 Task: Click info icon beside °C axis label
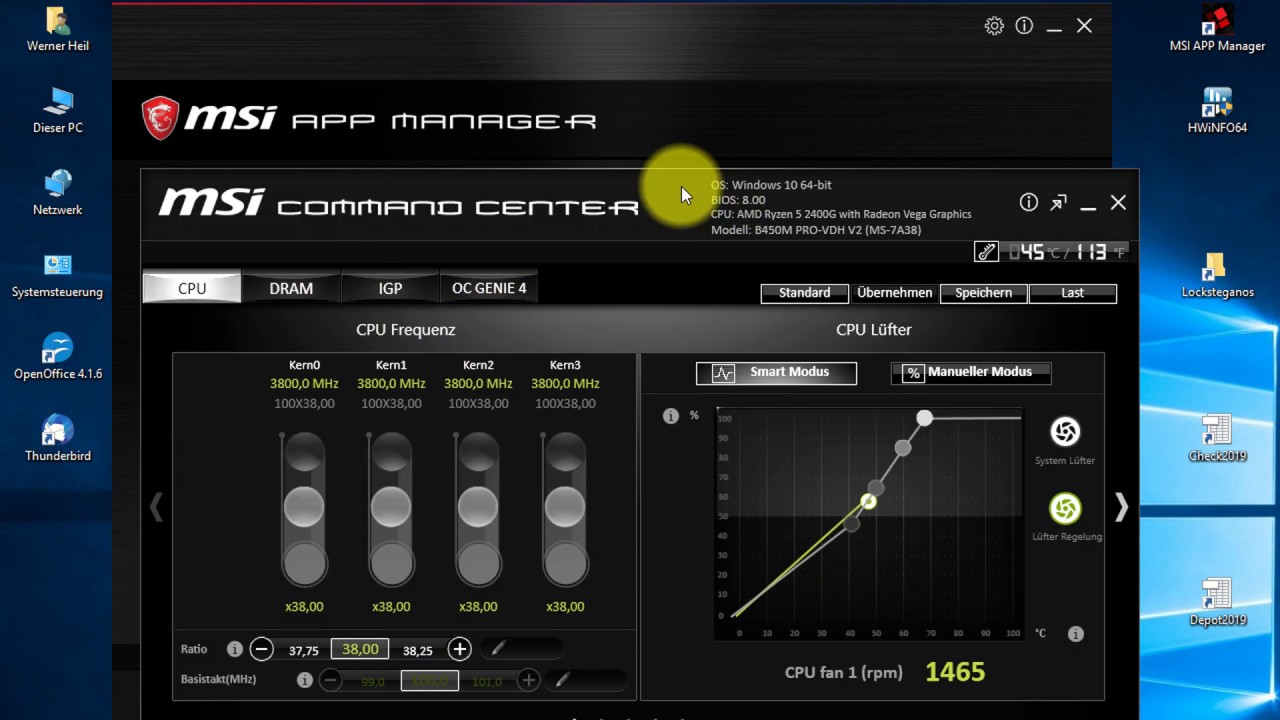click(x=1076, y=634)
